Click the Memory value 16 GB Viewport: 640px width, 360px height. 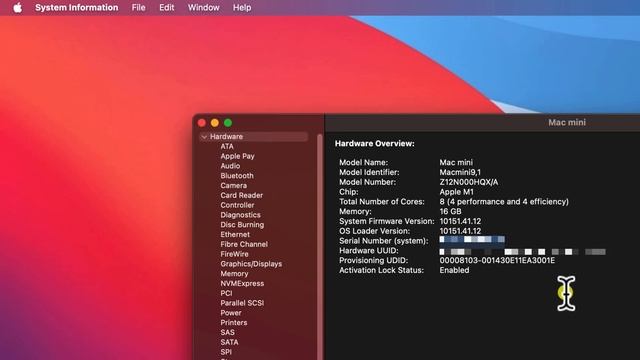point(450,211)
